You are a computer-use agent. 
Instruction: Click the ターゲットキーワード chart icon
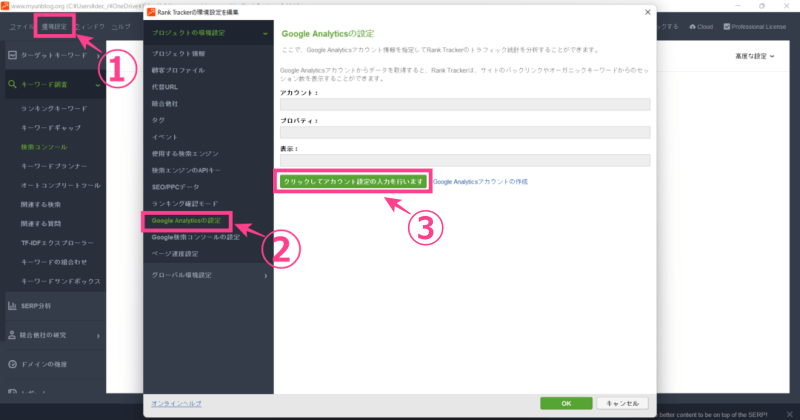(13, 55)
